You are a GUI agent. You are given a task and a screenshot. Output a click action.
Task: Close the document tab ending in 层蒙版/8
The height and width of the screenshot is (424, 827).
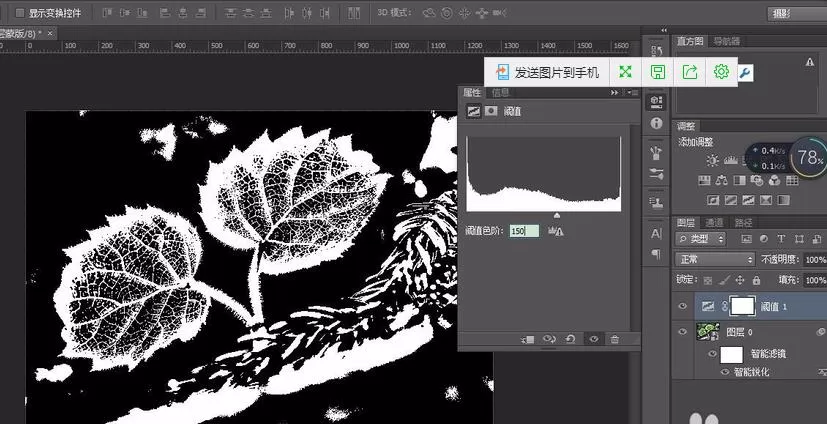50,33
